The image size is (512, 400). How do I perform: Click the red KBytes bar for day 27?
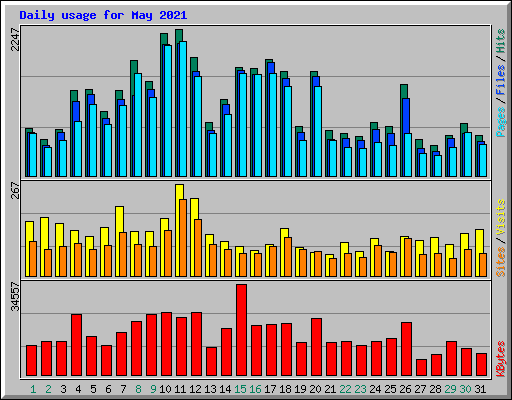pos(422,368)
